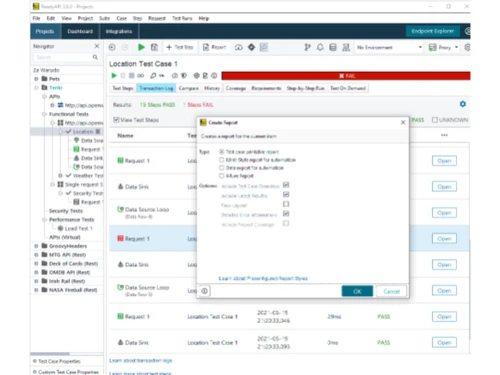Select the Data export for automation radio button

click(x=221, y=168)
